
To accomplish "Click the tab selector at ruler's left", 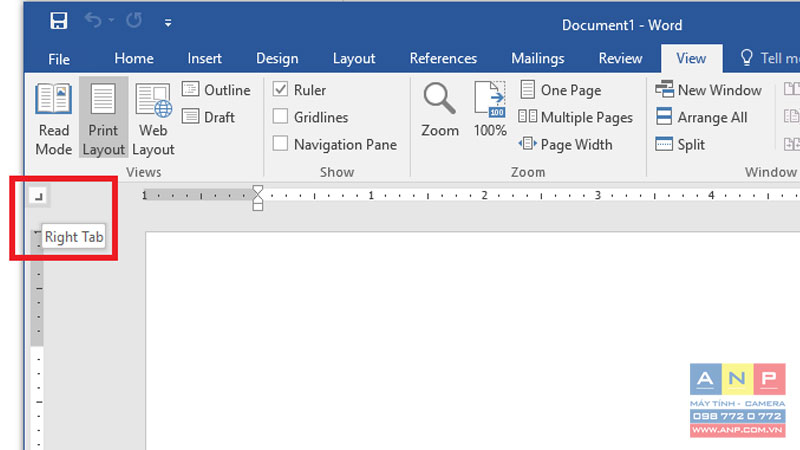I will click(x=38, y=196).
